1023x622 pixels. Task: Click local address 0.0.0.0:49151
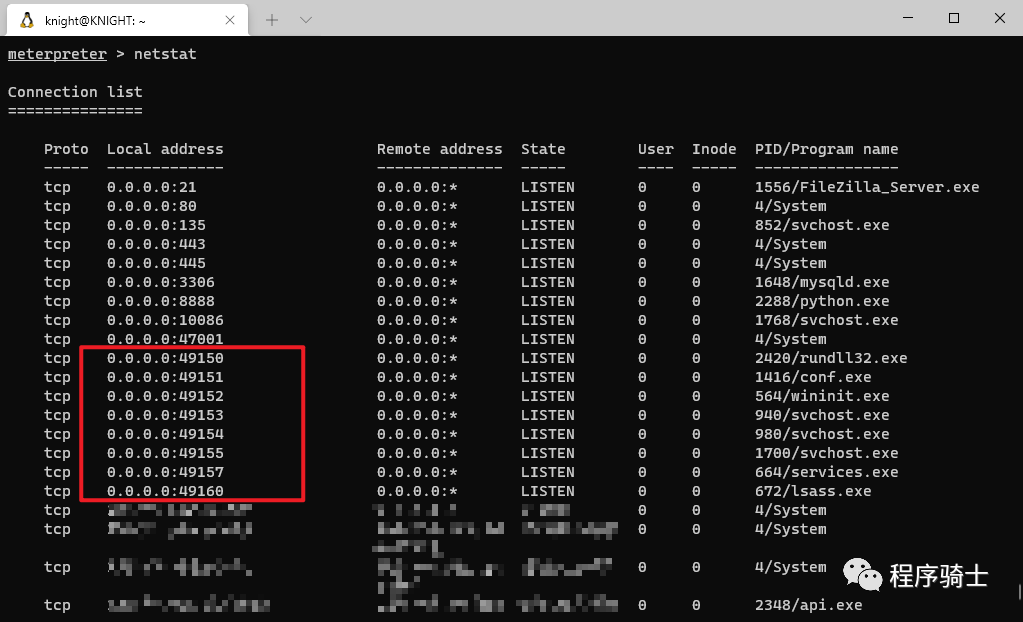tap(165, 377)
